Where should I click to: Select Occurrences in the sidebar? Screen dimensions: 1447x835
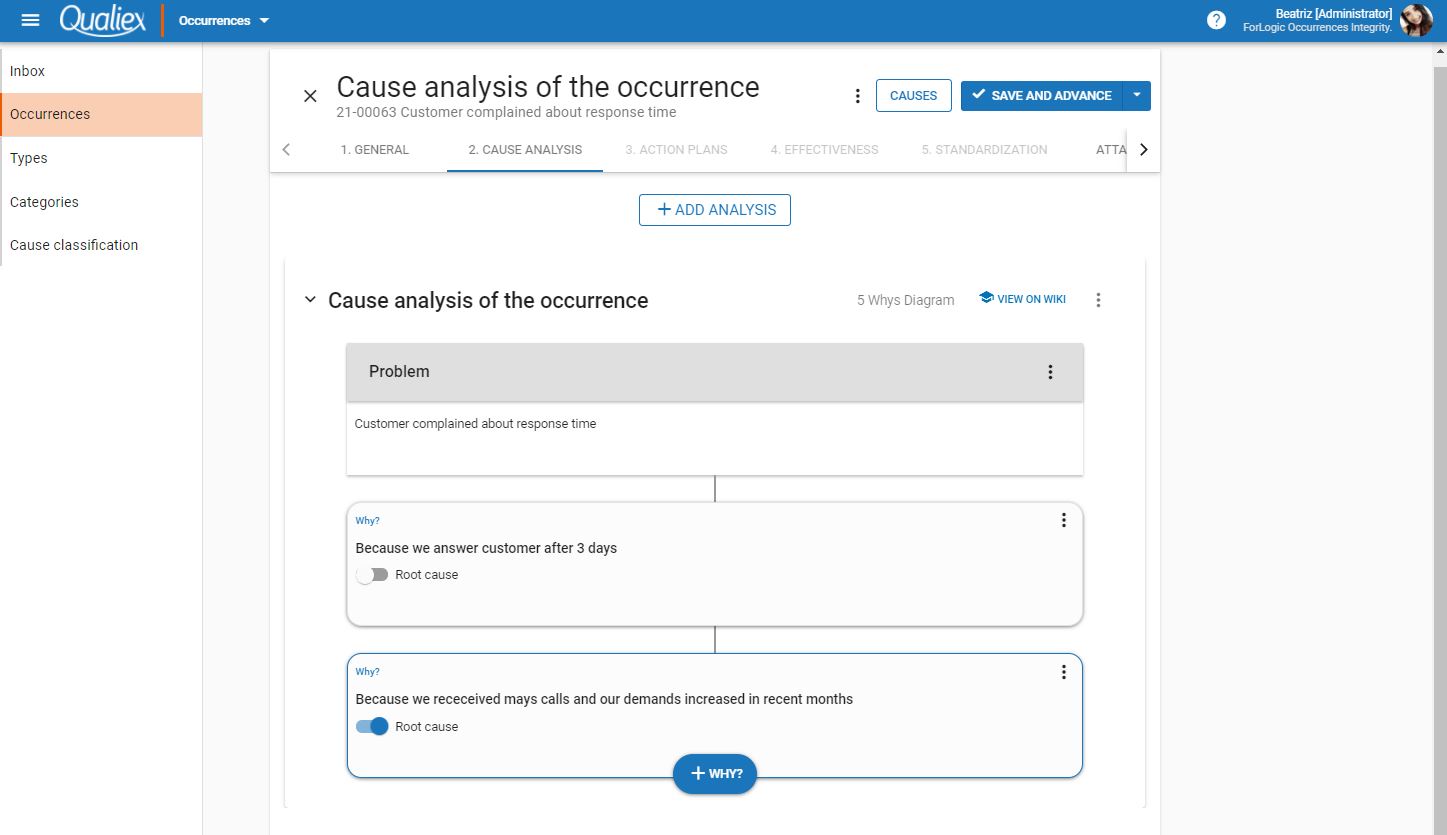click(101, 114)
